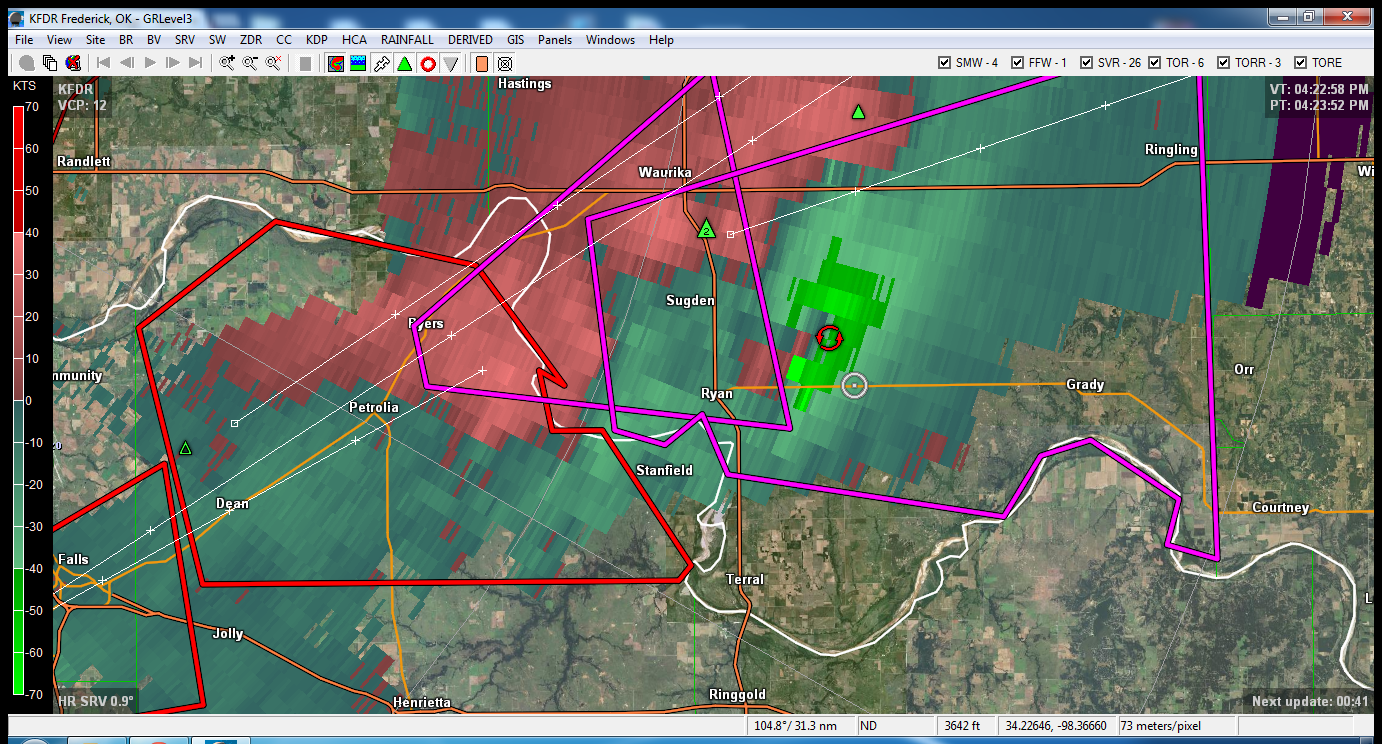Click the copy image toolbar icon
The height and width of the screenshot is (744, 1382).
tap(50, 63)
